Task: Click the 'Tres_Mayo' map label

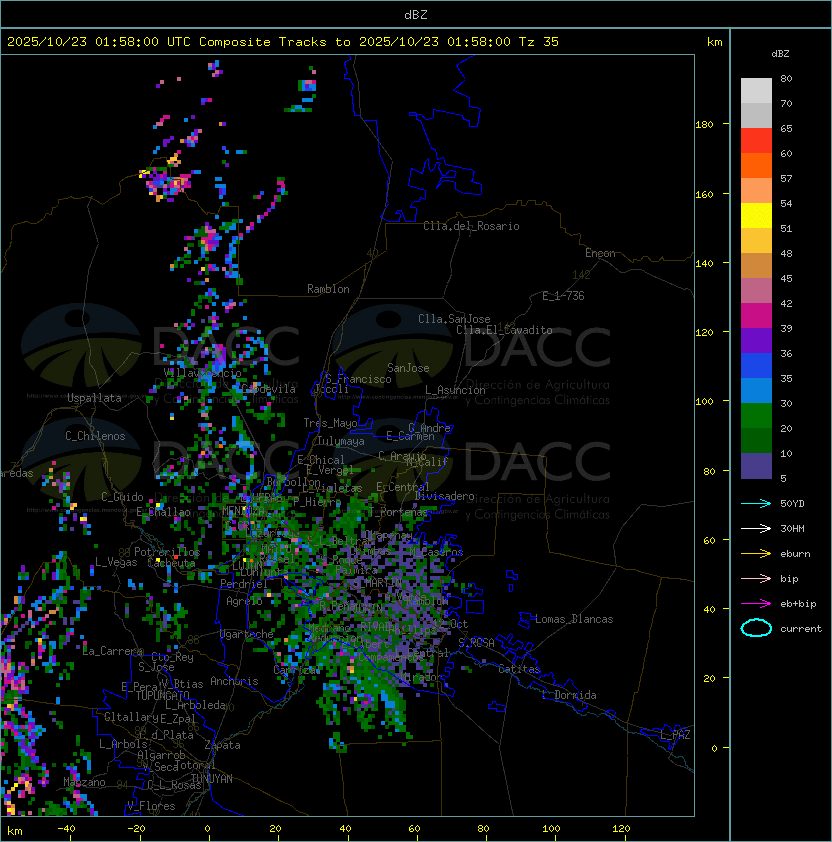Action: click(x=330, y=423)
